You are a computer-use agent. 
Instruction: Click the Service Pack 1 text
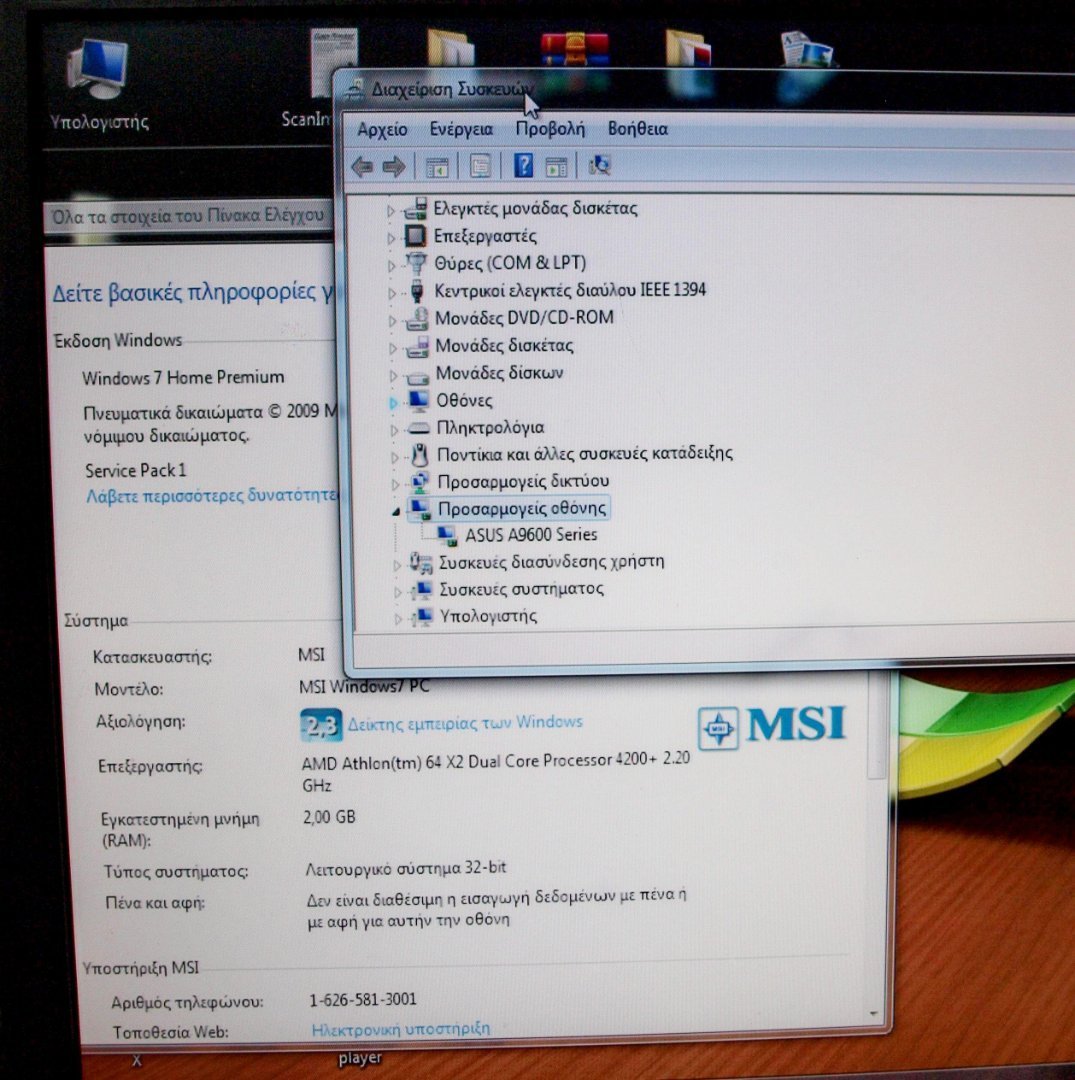click(136, 470)
